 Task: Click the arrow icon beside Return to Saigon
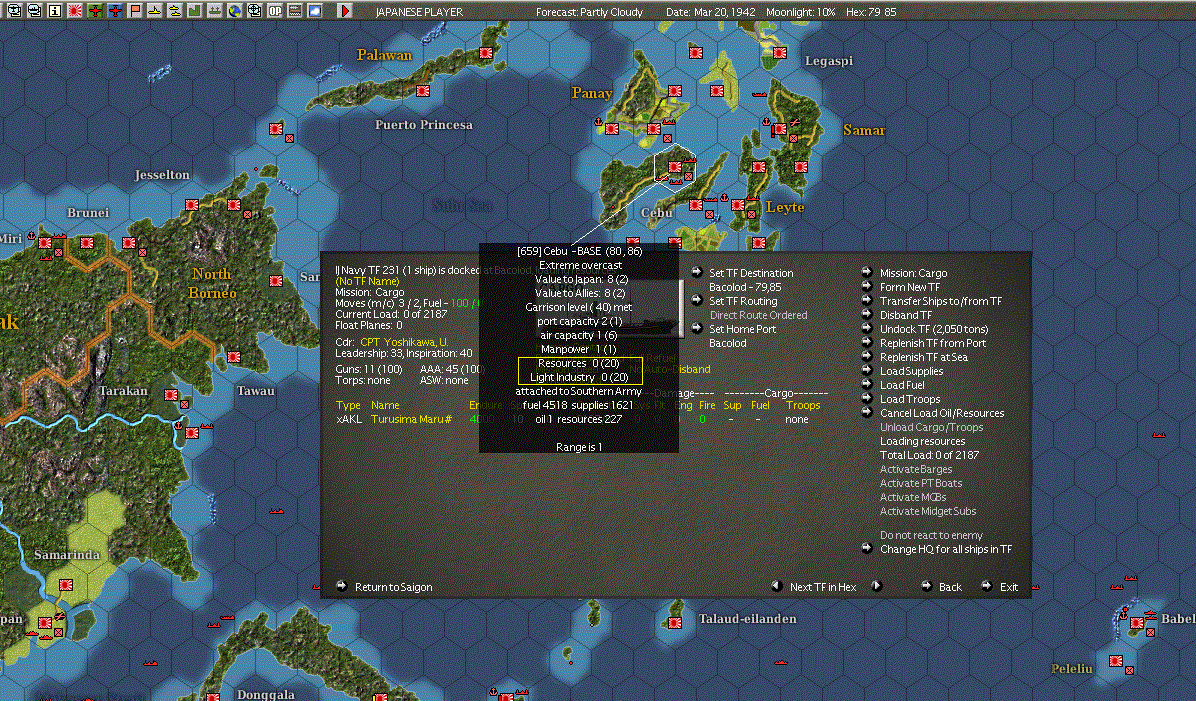click(x=342, y=586)
